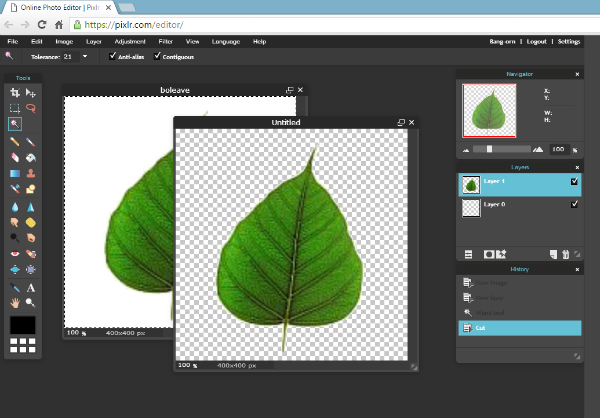The image size is (600, 418).
Task: Select the Spot heal tool
Action: (x=31, y=254)
